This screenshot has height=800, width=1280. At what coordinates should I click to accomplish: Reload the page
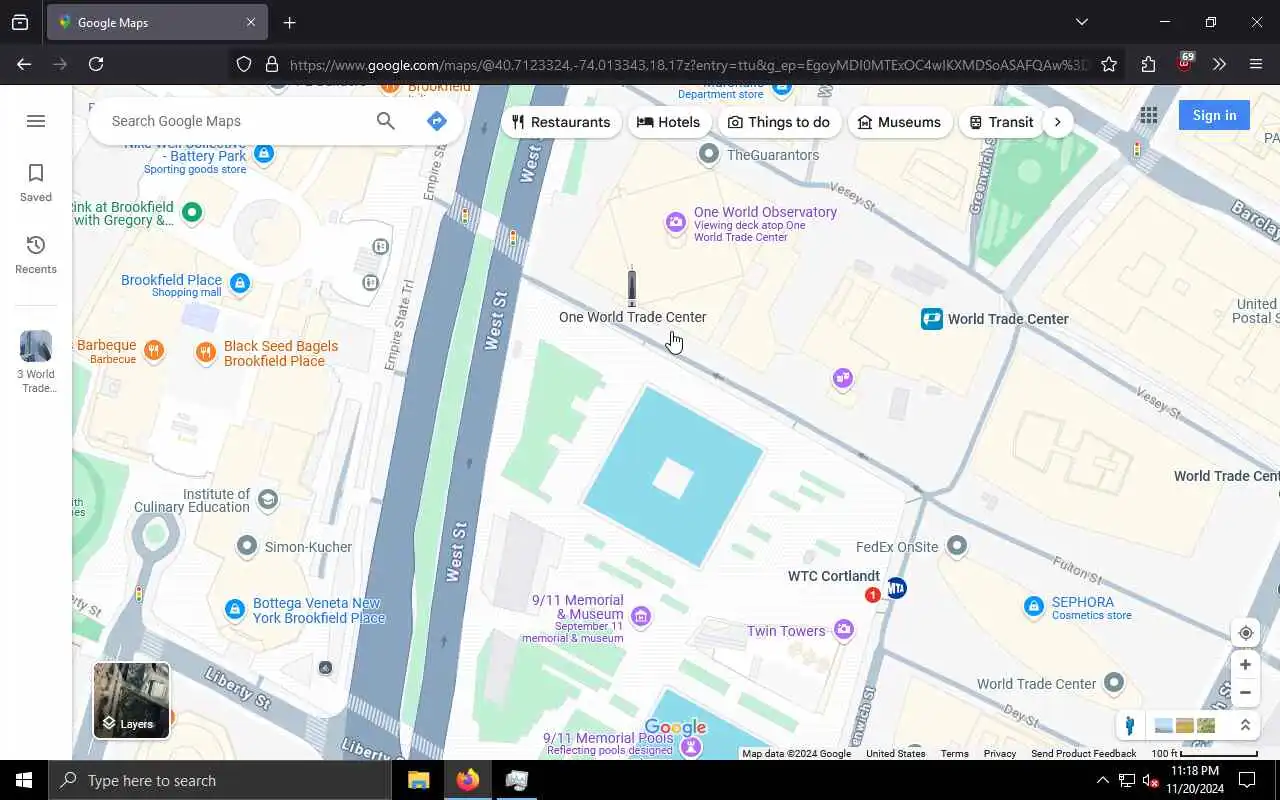click(x=96, y=64)
